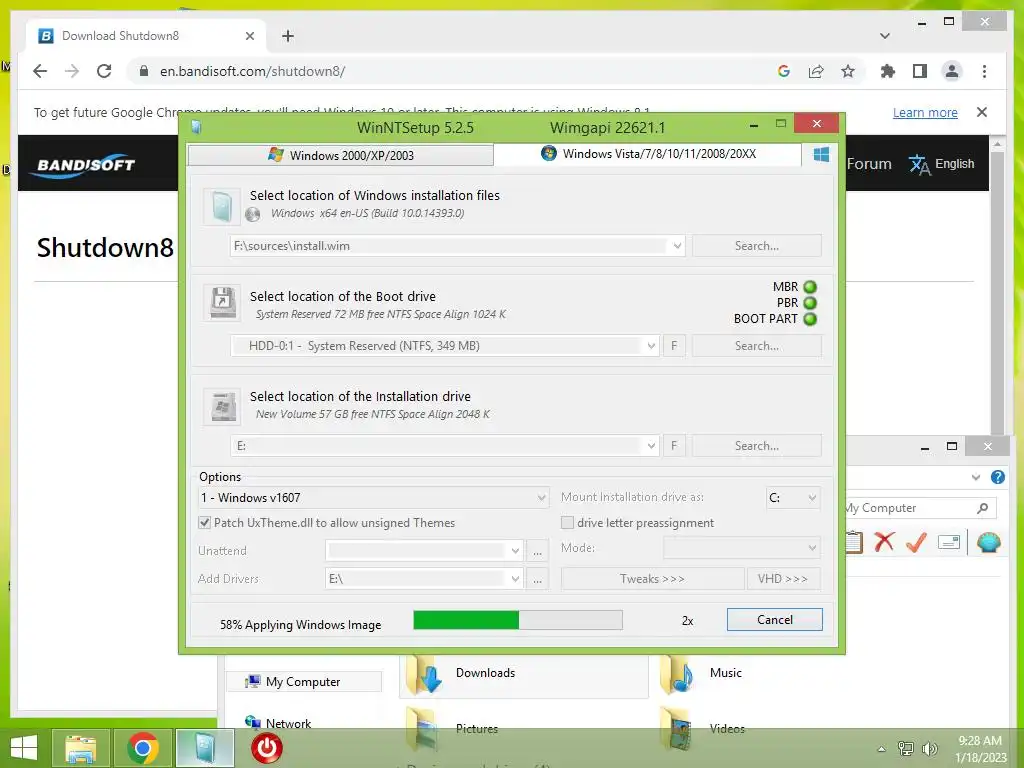Reload the Chrome page
The width and height of the screenshot is (1024, 768).
pyautogui.click(x=104, y=71)
